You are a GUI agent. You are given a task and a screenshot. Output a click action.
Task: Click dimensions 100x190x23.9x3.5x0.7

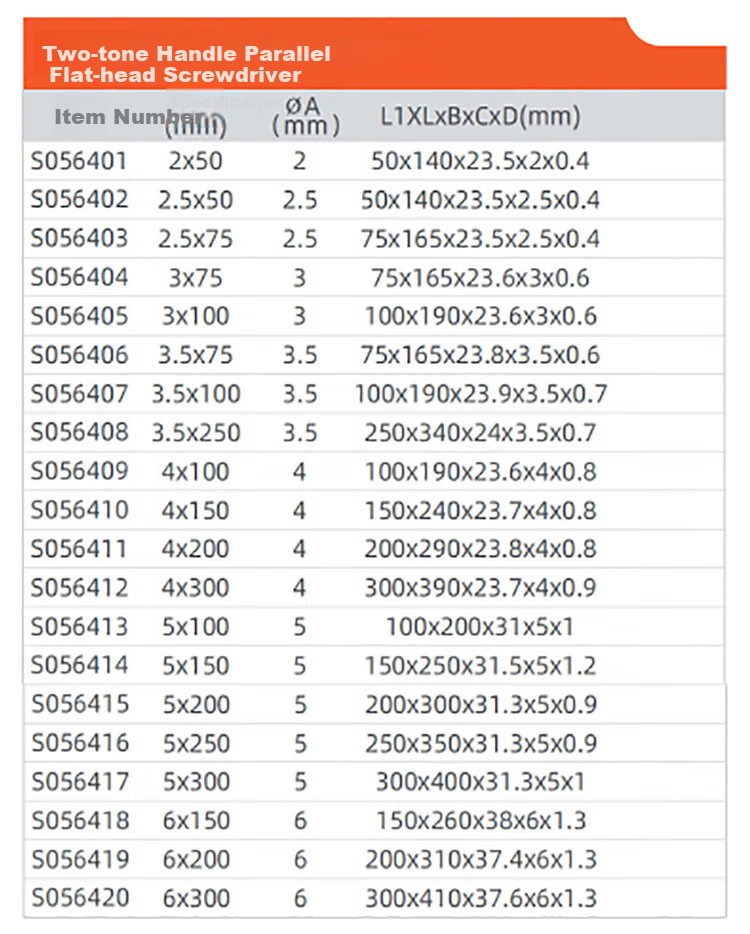480,394
